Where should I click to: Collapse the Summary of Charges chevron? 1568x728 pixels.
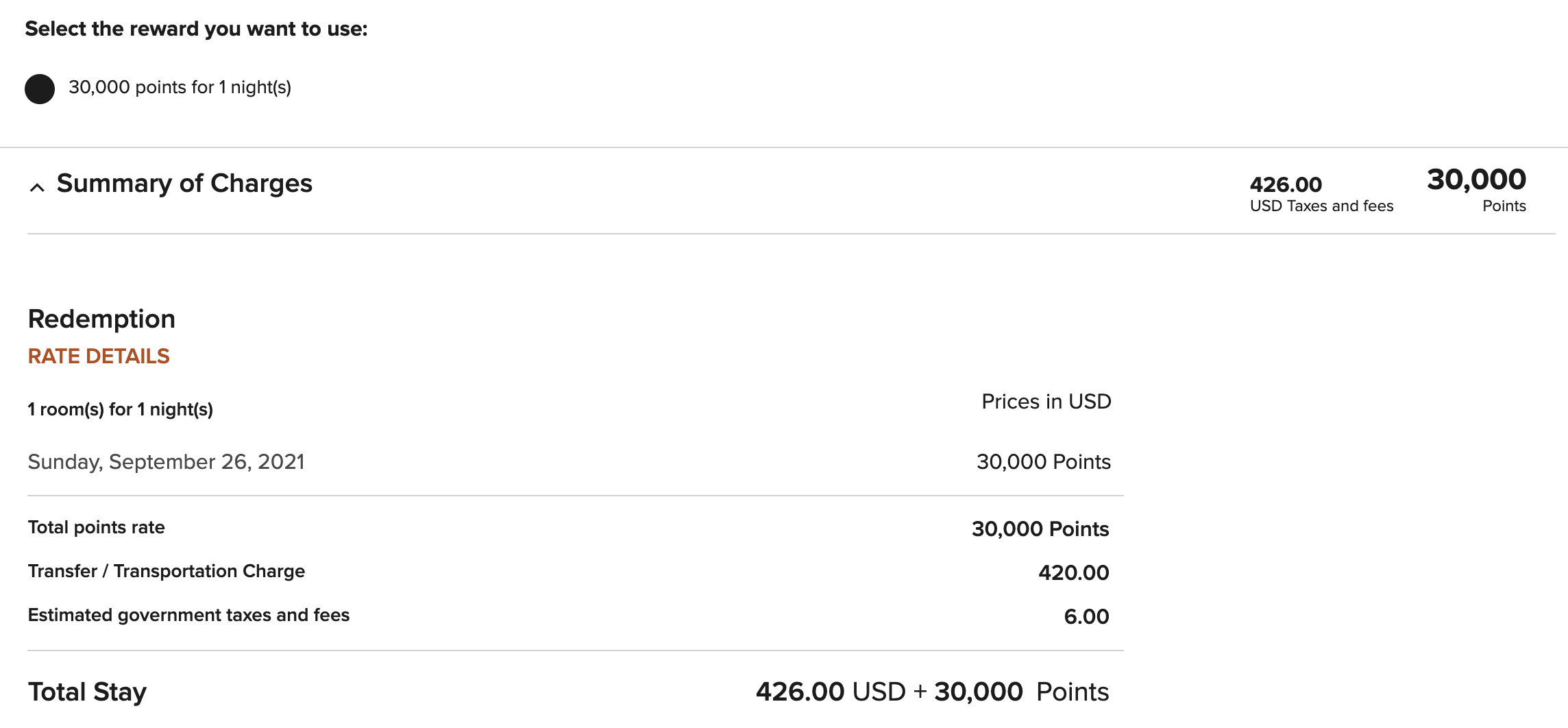tap(37, 187)
